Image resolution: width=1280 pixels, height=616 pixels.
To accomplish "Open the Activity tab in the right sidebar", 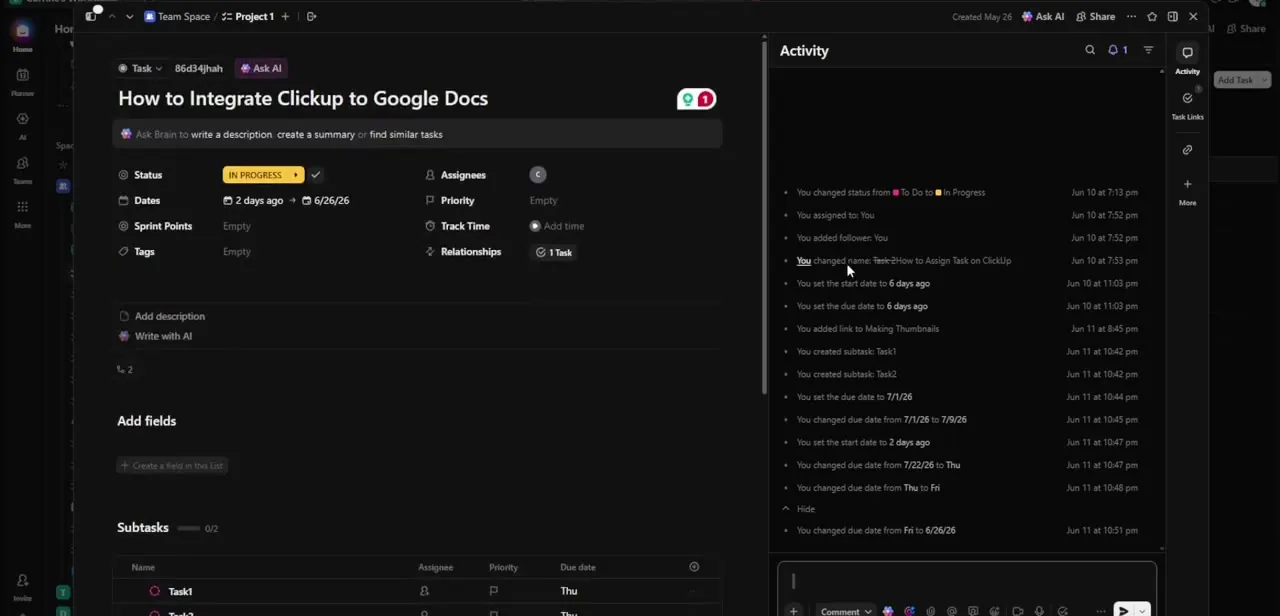I will pyautogui.click(x=1187, y=59).
